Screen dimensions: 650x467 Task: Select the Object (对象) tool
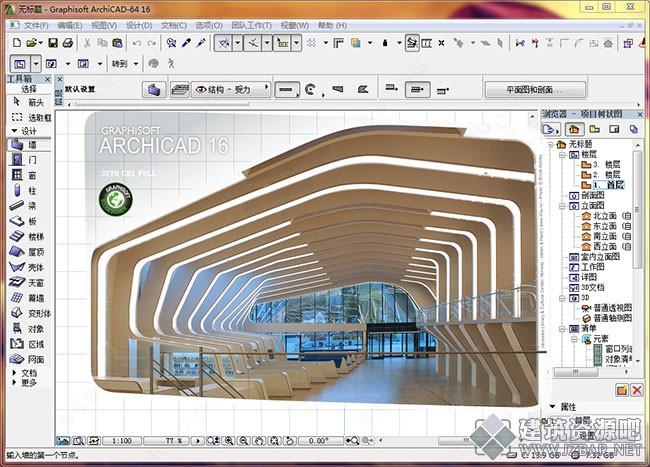click(29, 329)
